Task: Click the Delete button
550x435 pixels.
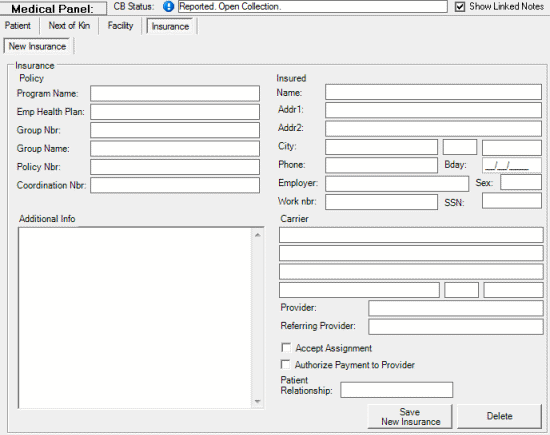Action: [x=499, y=416]
